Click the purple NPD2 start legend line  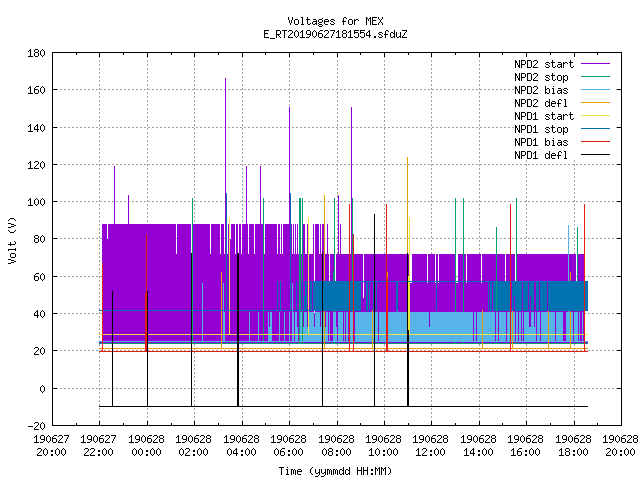[596, 64]
